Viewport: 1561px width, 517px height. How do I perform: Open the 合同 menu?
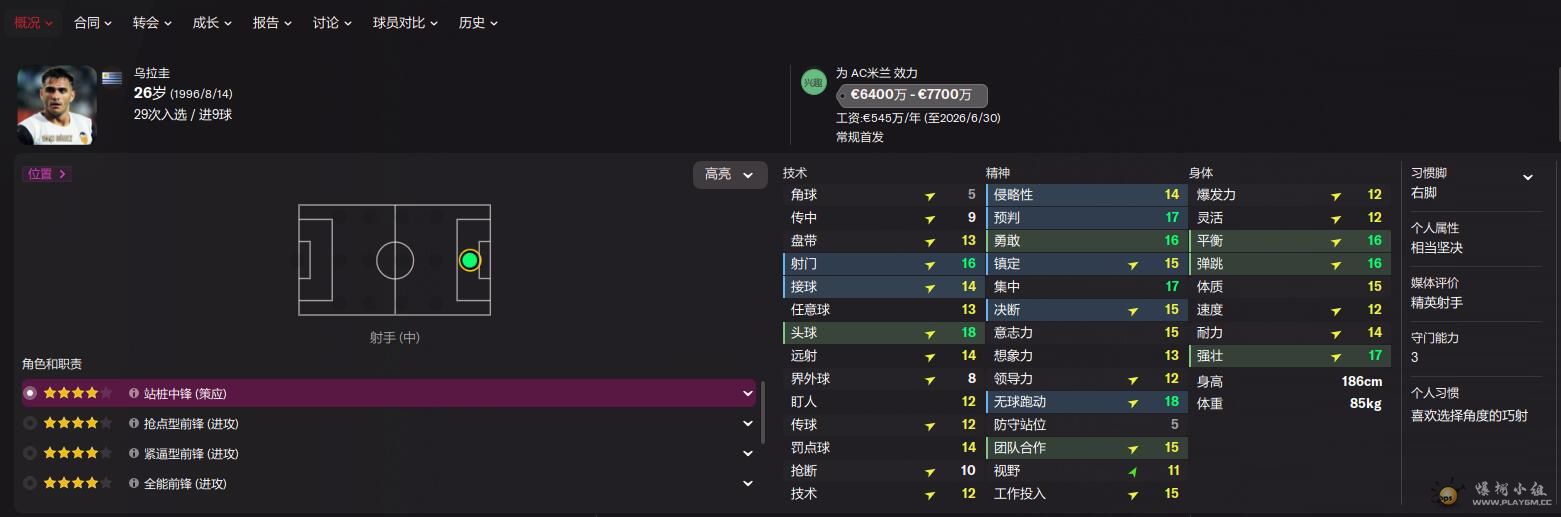pos(93,22)
